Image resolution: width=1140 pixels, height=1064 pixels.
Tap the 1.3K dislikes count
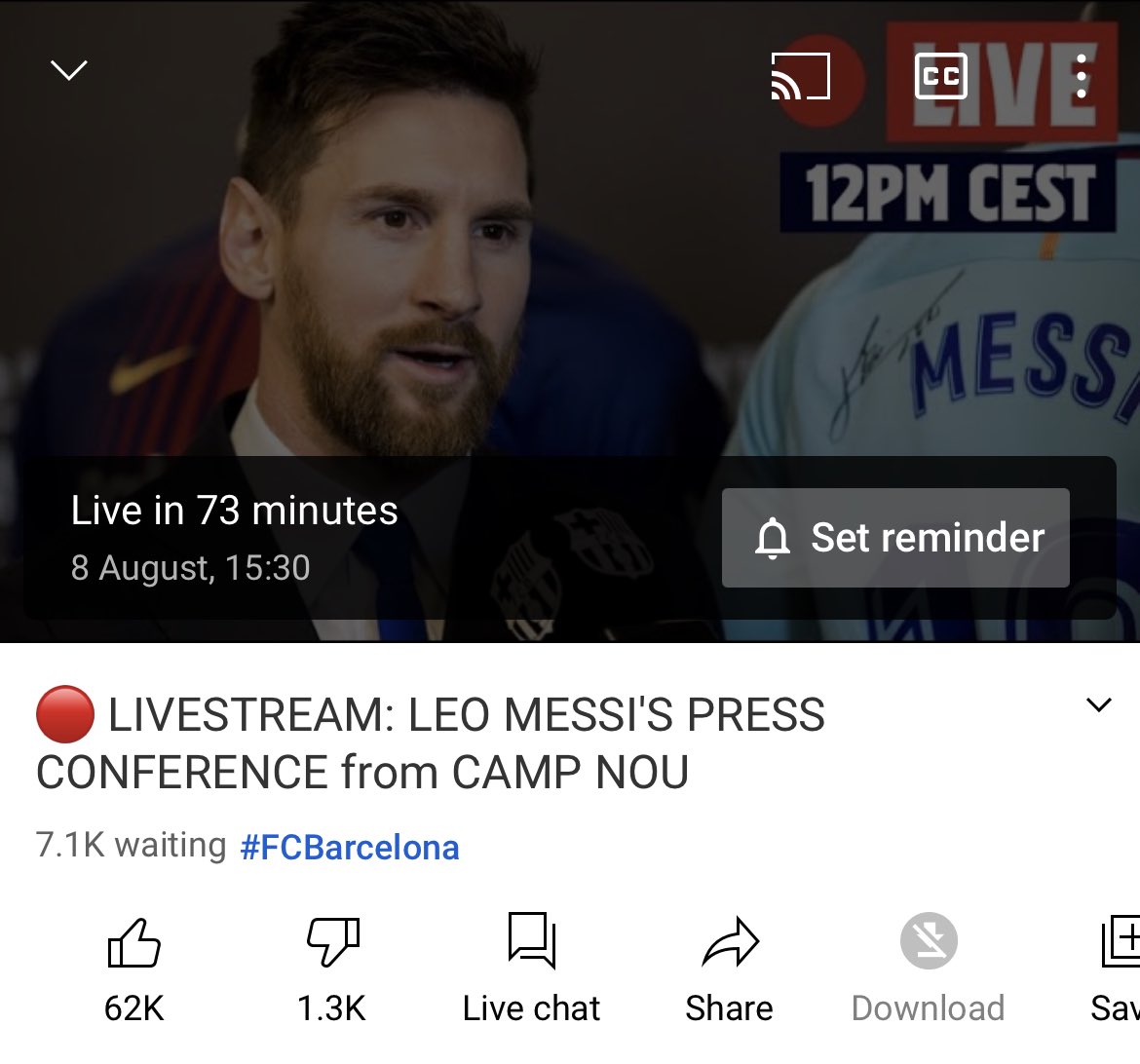[x=331, y=1008]
